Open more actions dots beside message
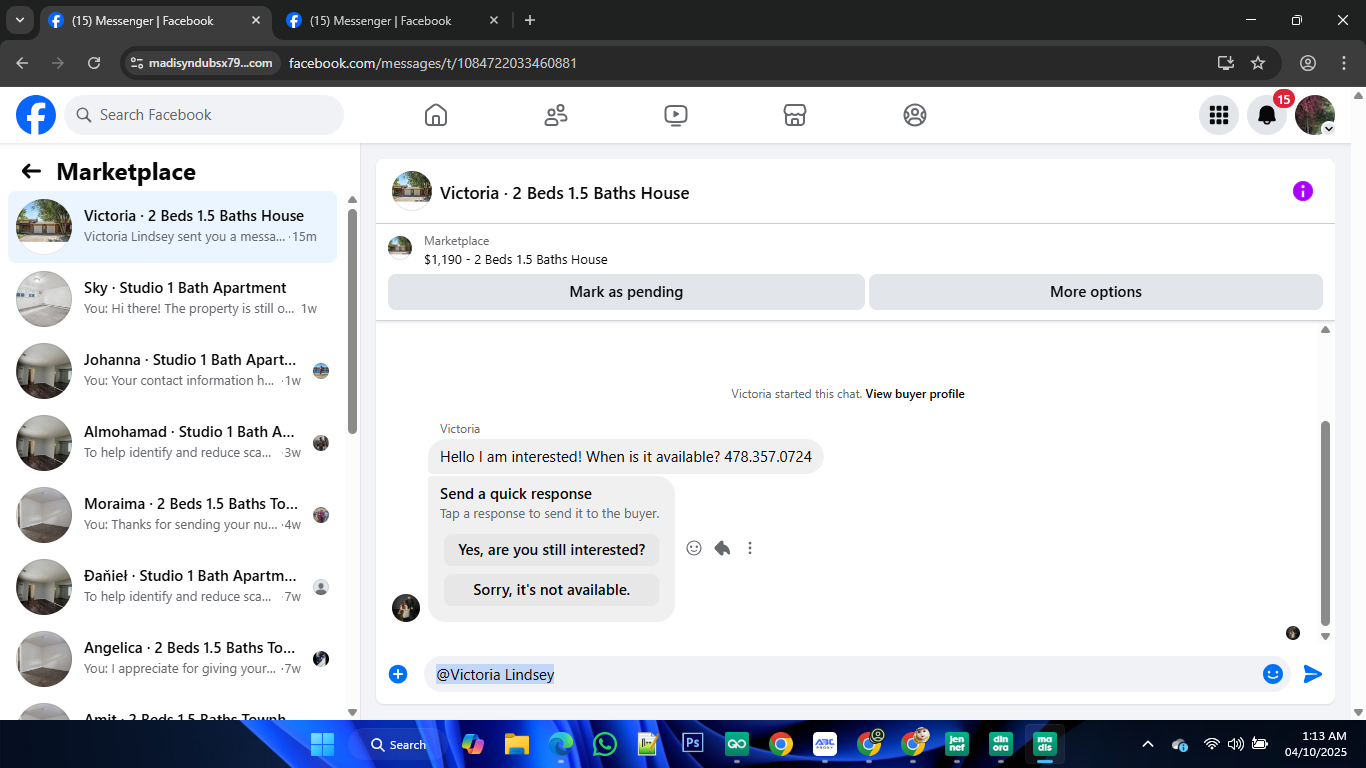The height and width of the screenshot is (768, 1366). point(750,548)
